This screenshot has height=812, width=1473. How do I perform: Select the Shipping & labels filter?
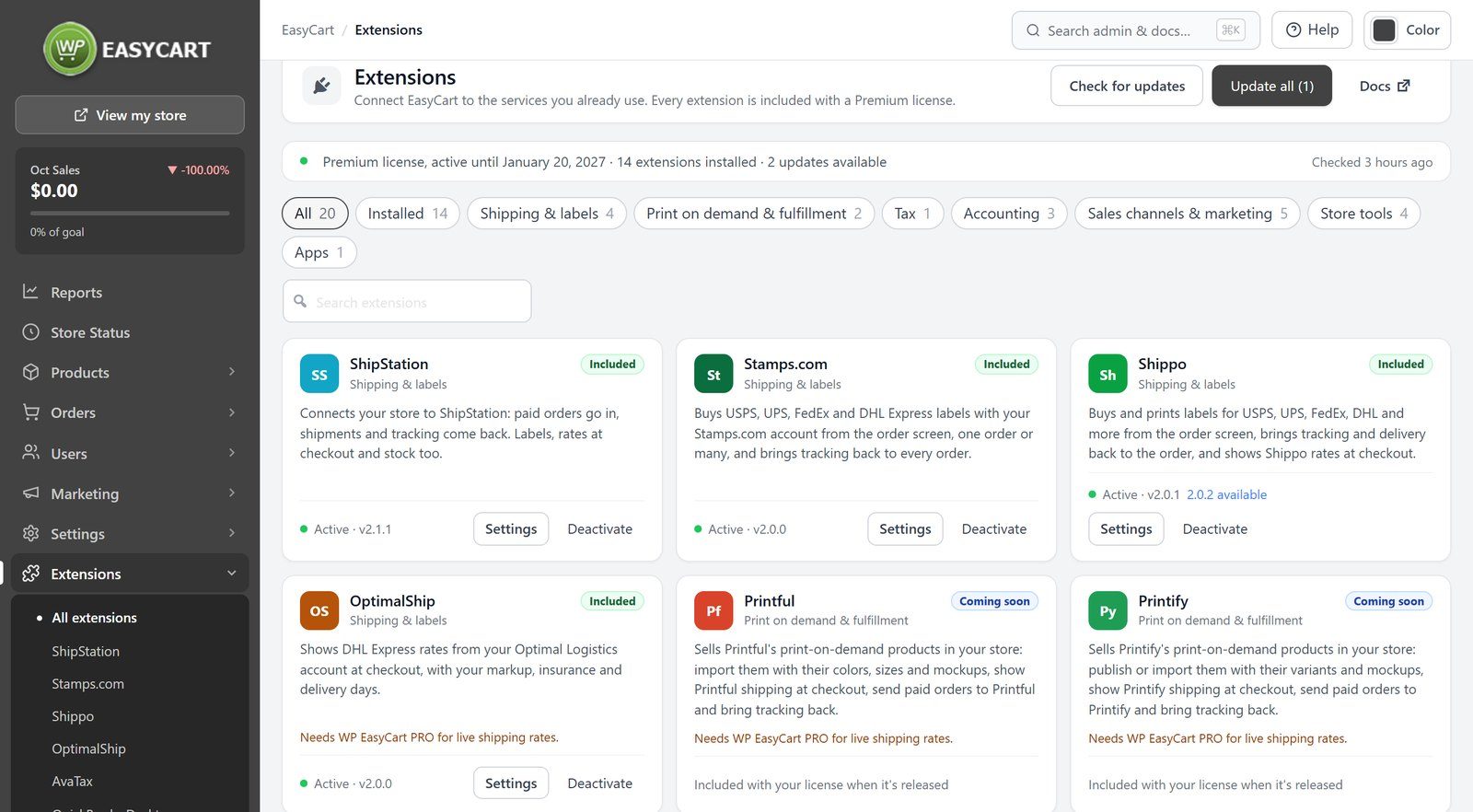point(547,214)
